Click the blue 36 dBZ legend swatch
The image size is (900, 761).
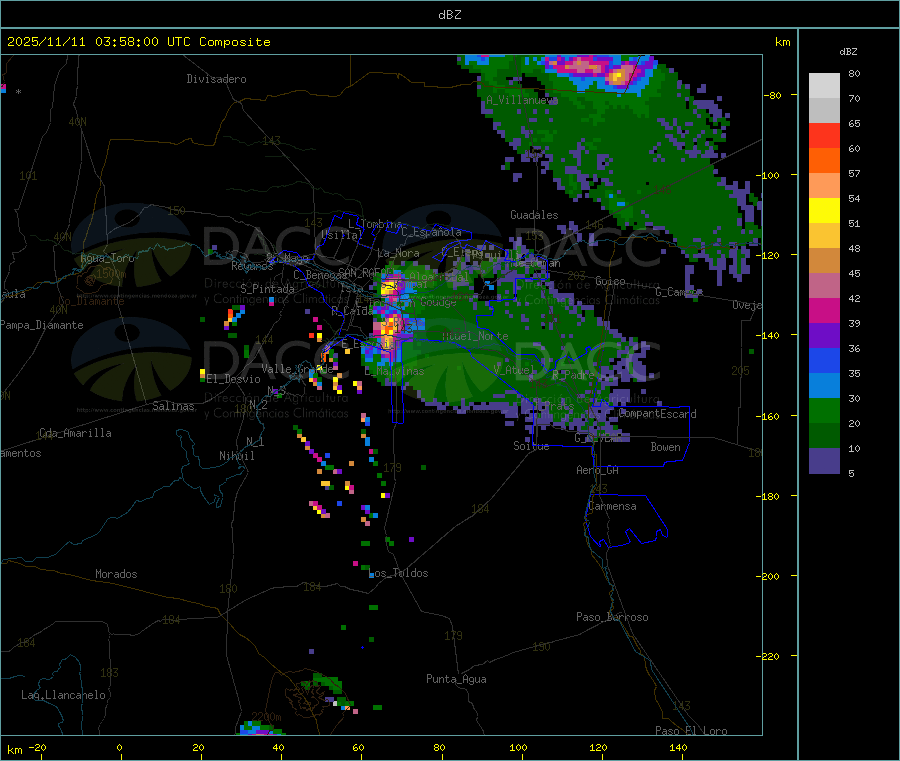click(x=824, y=360)
